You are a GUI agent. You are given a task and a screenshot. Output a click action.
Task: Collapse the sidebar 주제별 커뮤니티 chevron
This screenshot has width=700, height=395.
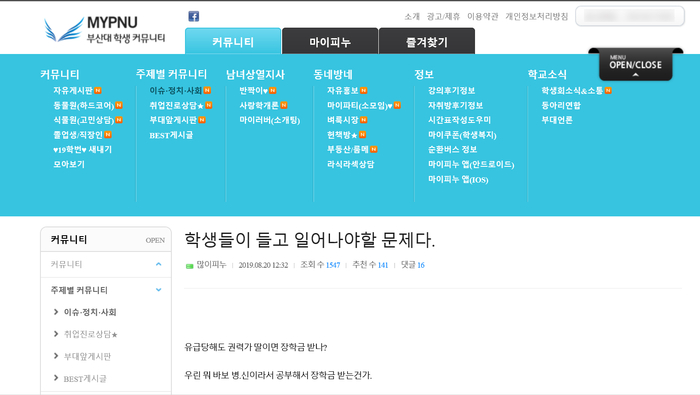(x=158, y=290)
